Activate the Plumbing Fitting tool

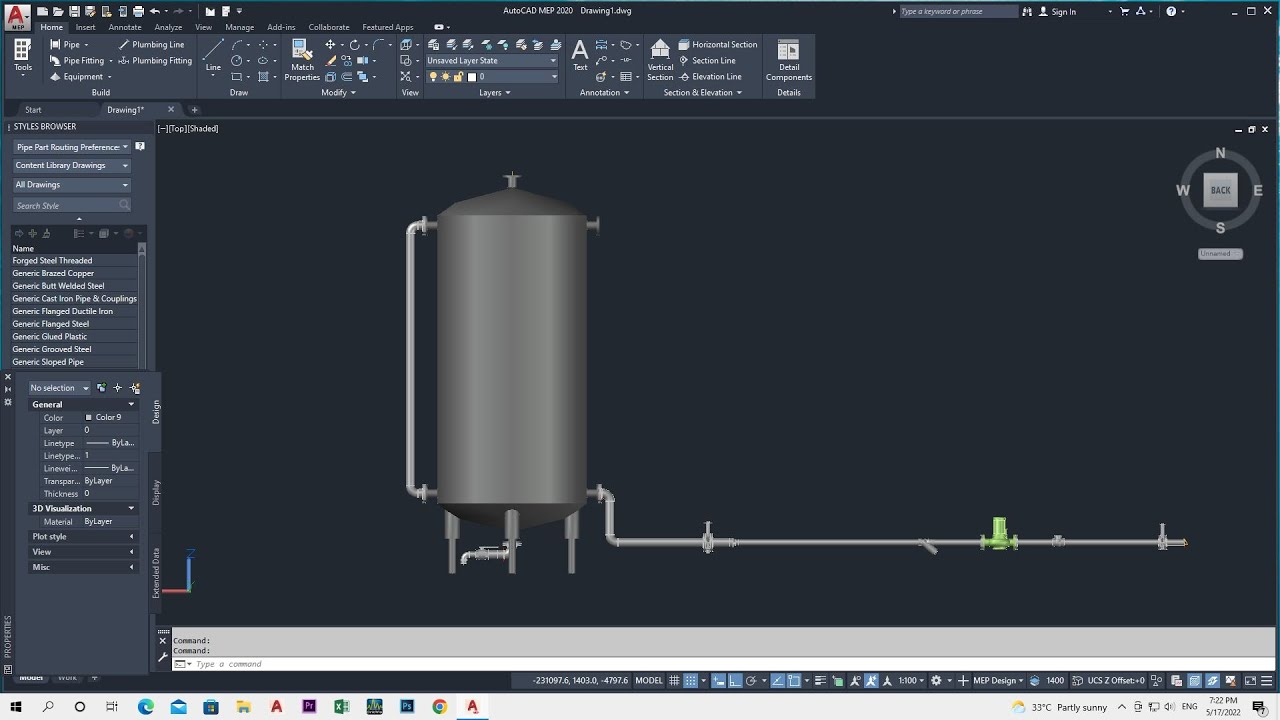[155, 61]
